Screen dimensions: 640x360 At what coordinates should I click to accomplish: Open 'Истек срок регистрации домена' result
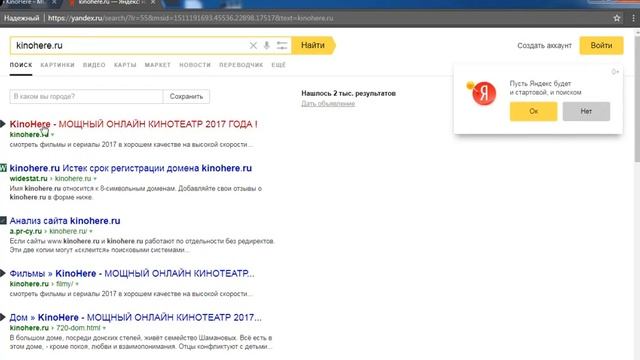(x=131, y=168)
